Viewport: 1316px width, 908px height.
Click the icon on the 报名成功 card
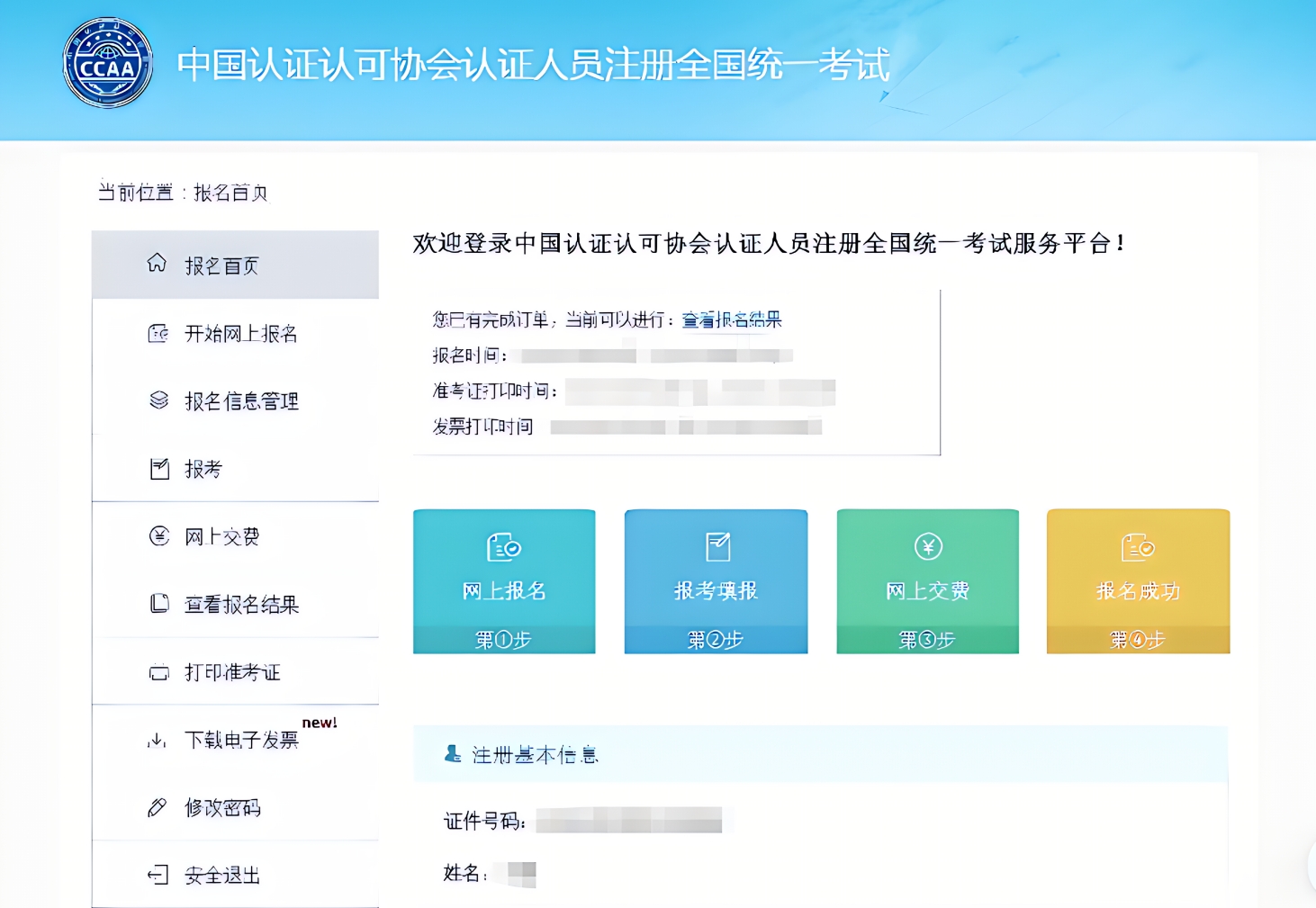(x=1138, y=546)
